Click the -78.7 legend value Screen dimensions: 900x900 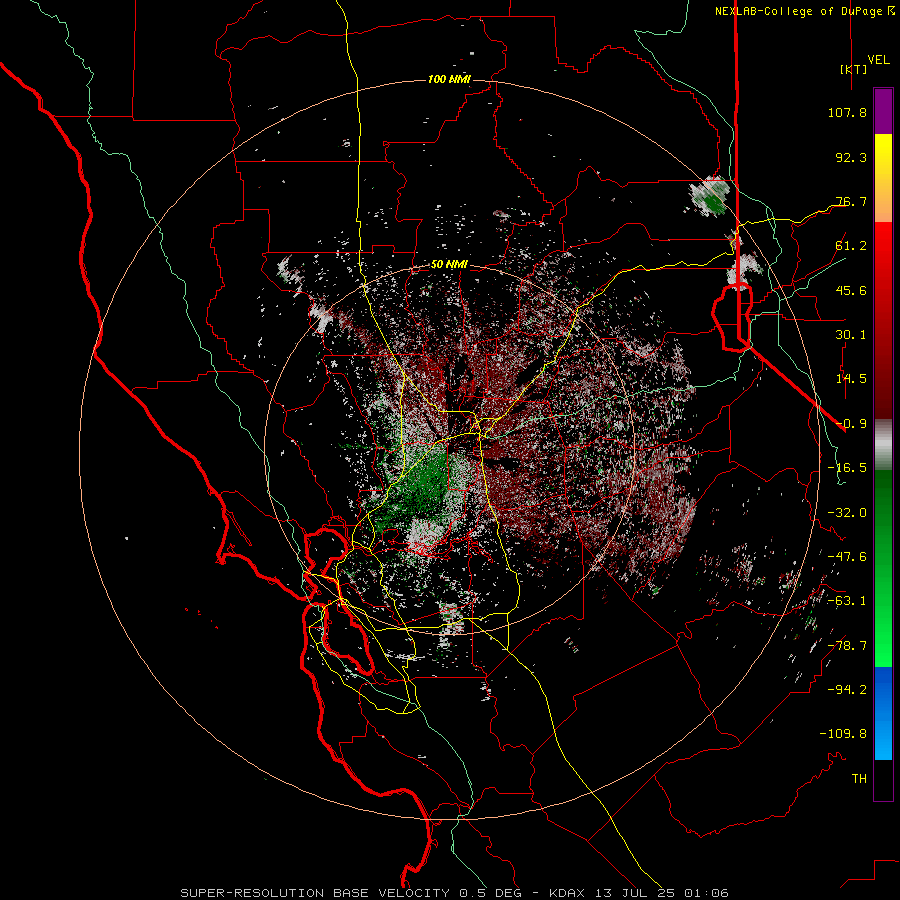pos(847,646)
